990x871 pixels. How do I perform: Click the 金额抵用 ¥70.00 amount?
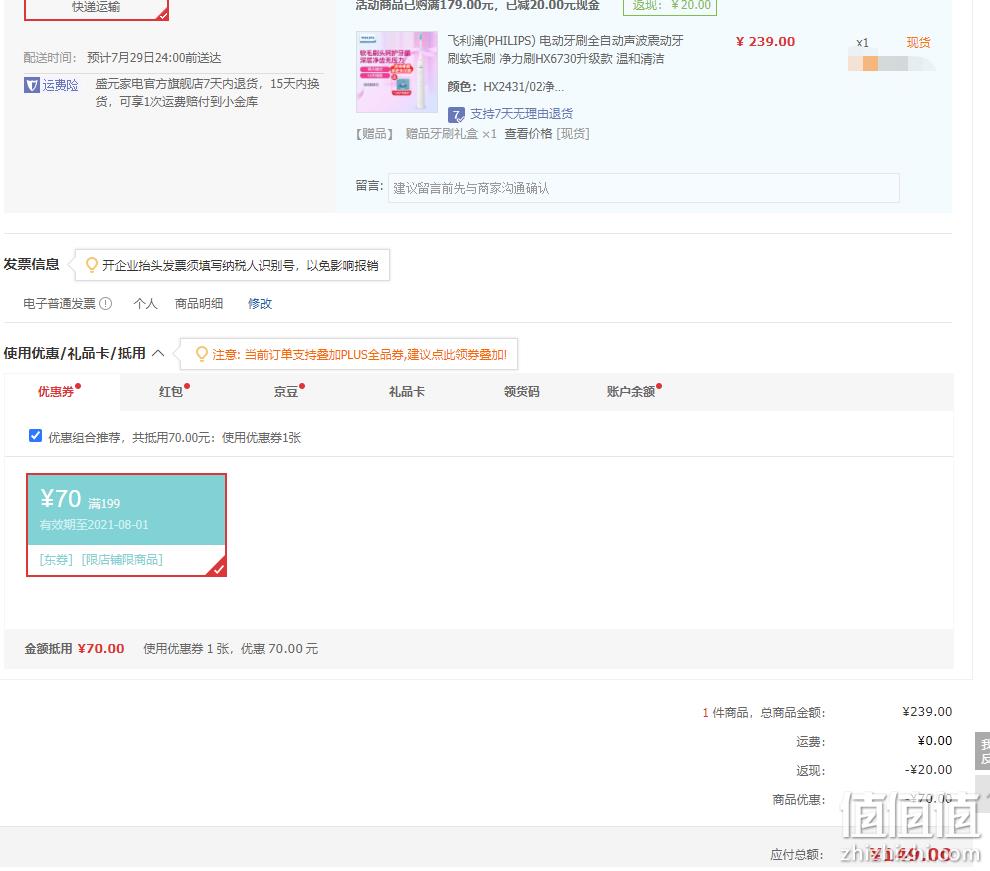101,649
